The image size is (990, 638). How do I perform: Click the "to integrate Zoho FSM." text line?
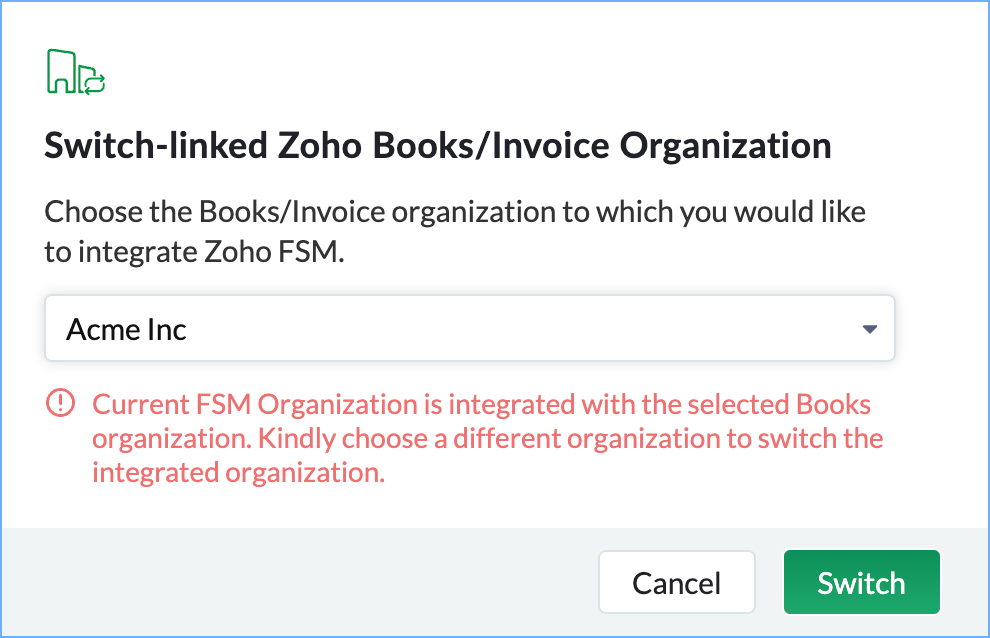click(x=193, y=253)
